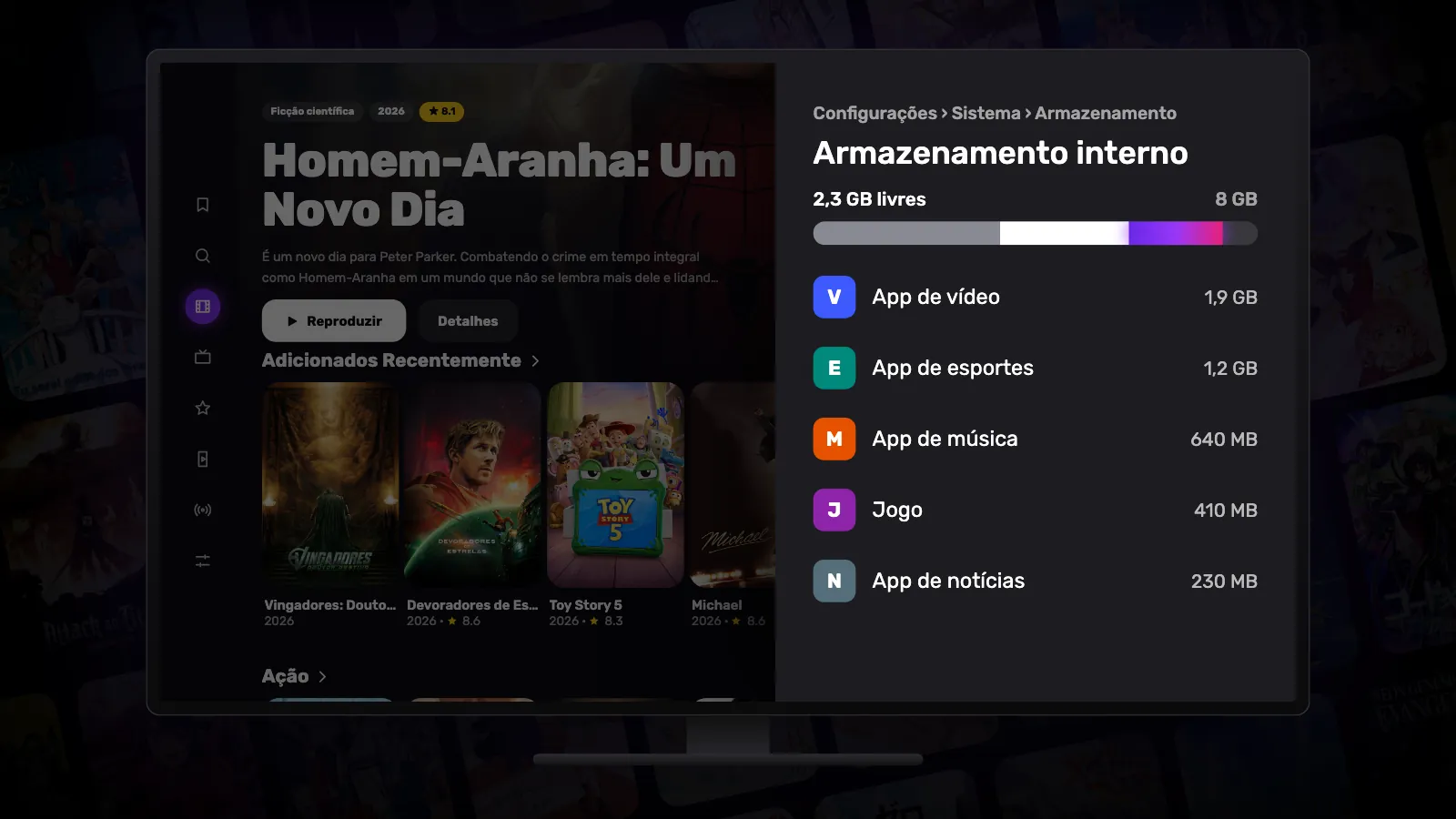Open the live broadcast icon in sidebar

[x=203, y=511]
